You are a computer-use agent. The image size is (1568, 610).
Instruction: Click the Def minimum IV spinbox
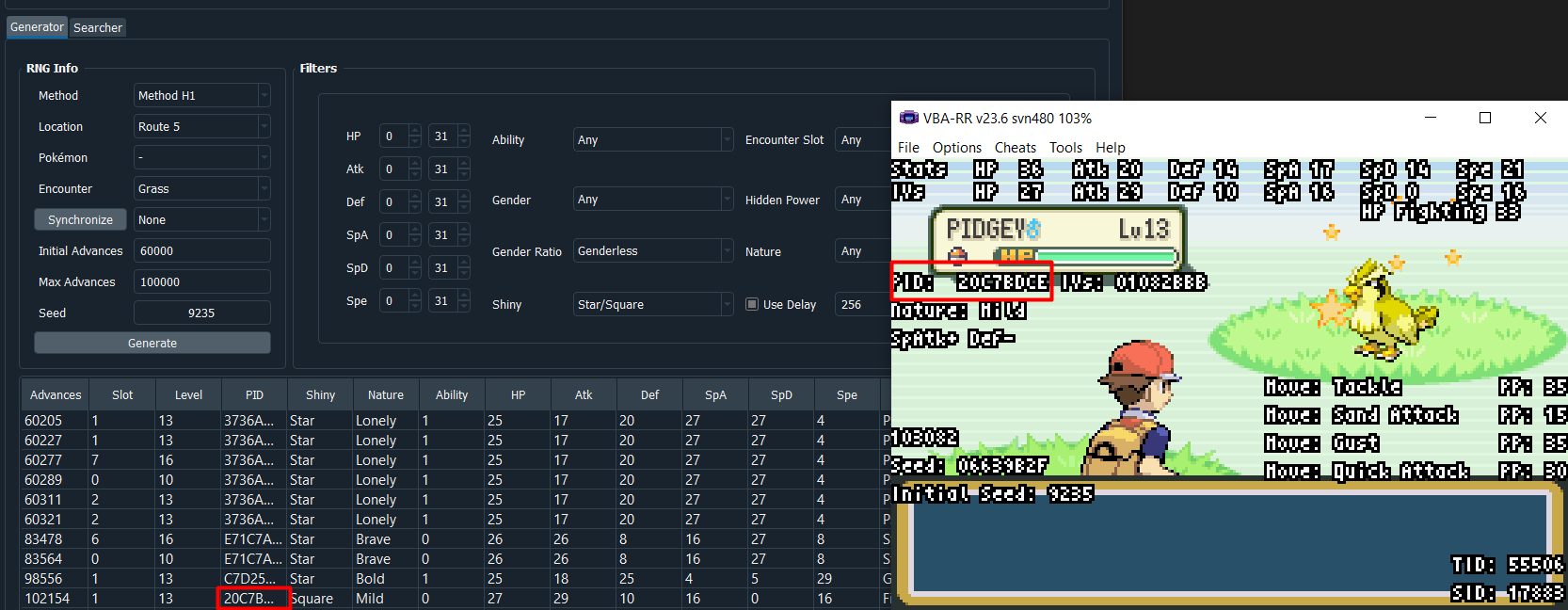(400, 201)
